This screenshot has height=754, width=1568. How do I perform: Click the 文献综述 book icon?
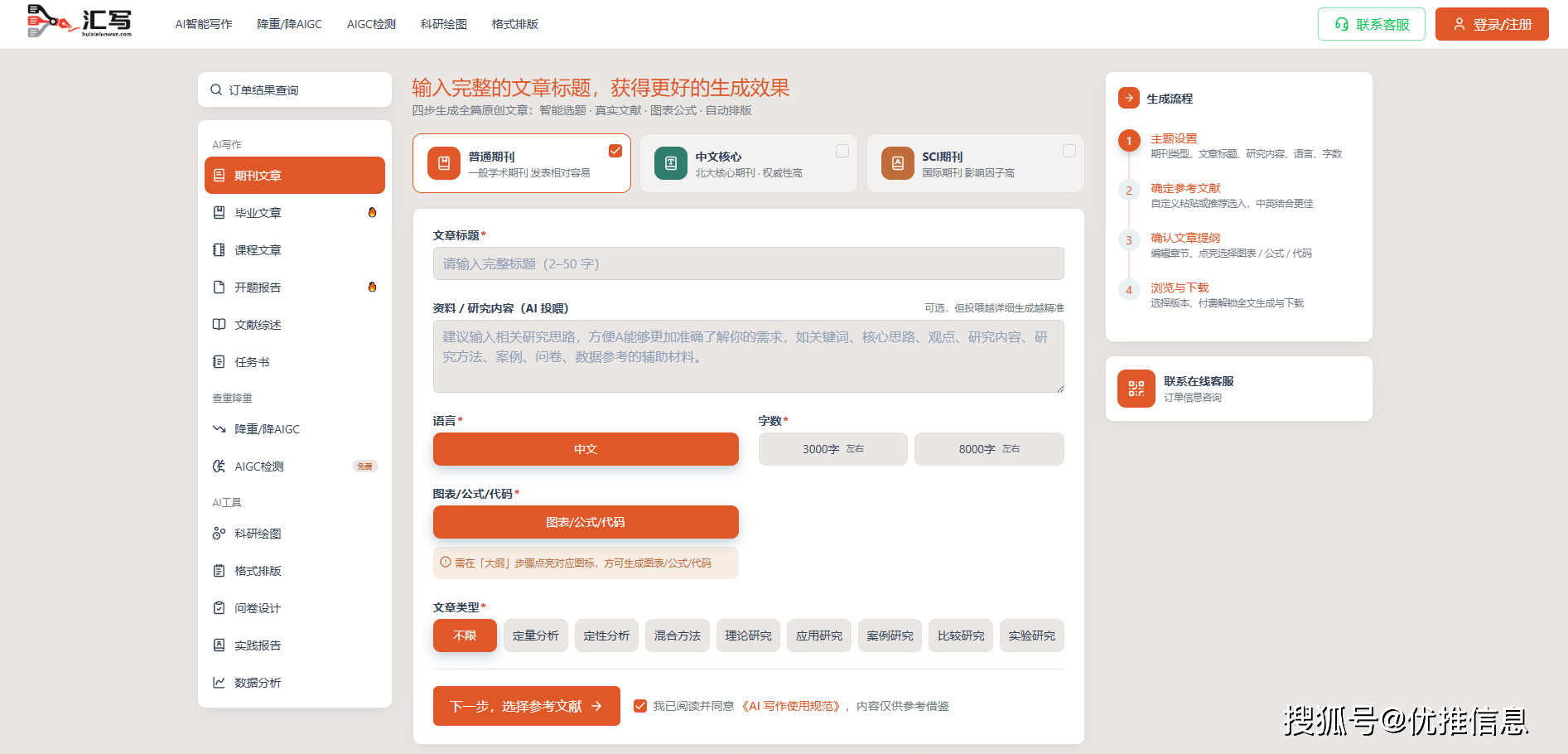(x=219, y=325)
